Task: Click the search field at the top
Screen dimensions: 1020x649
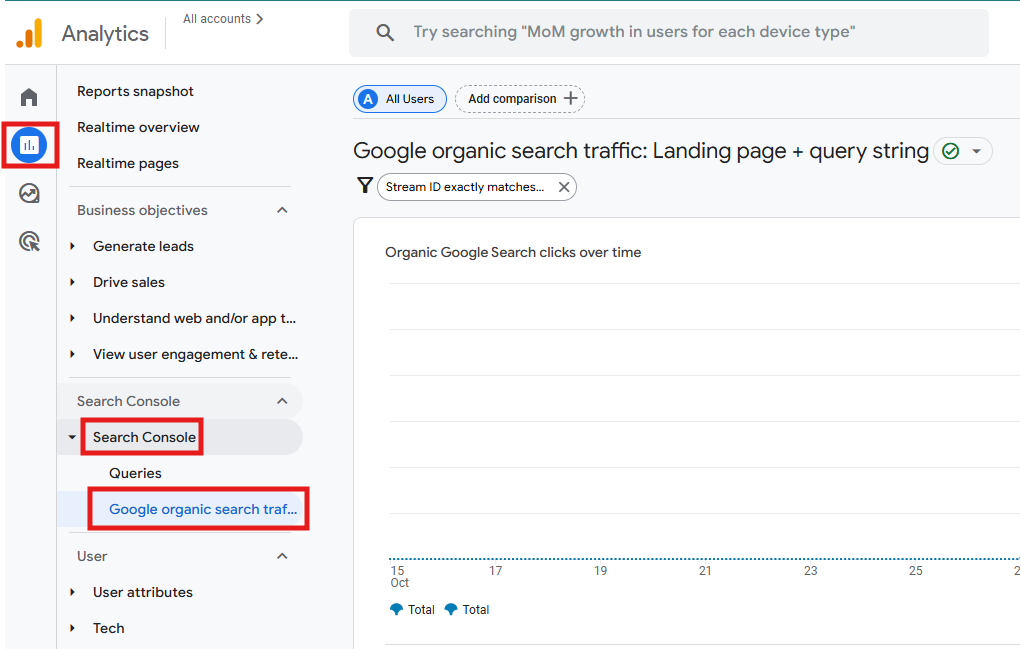Action: (669, 33)
